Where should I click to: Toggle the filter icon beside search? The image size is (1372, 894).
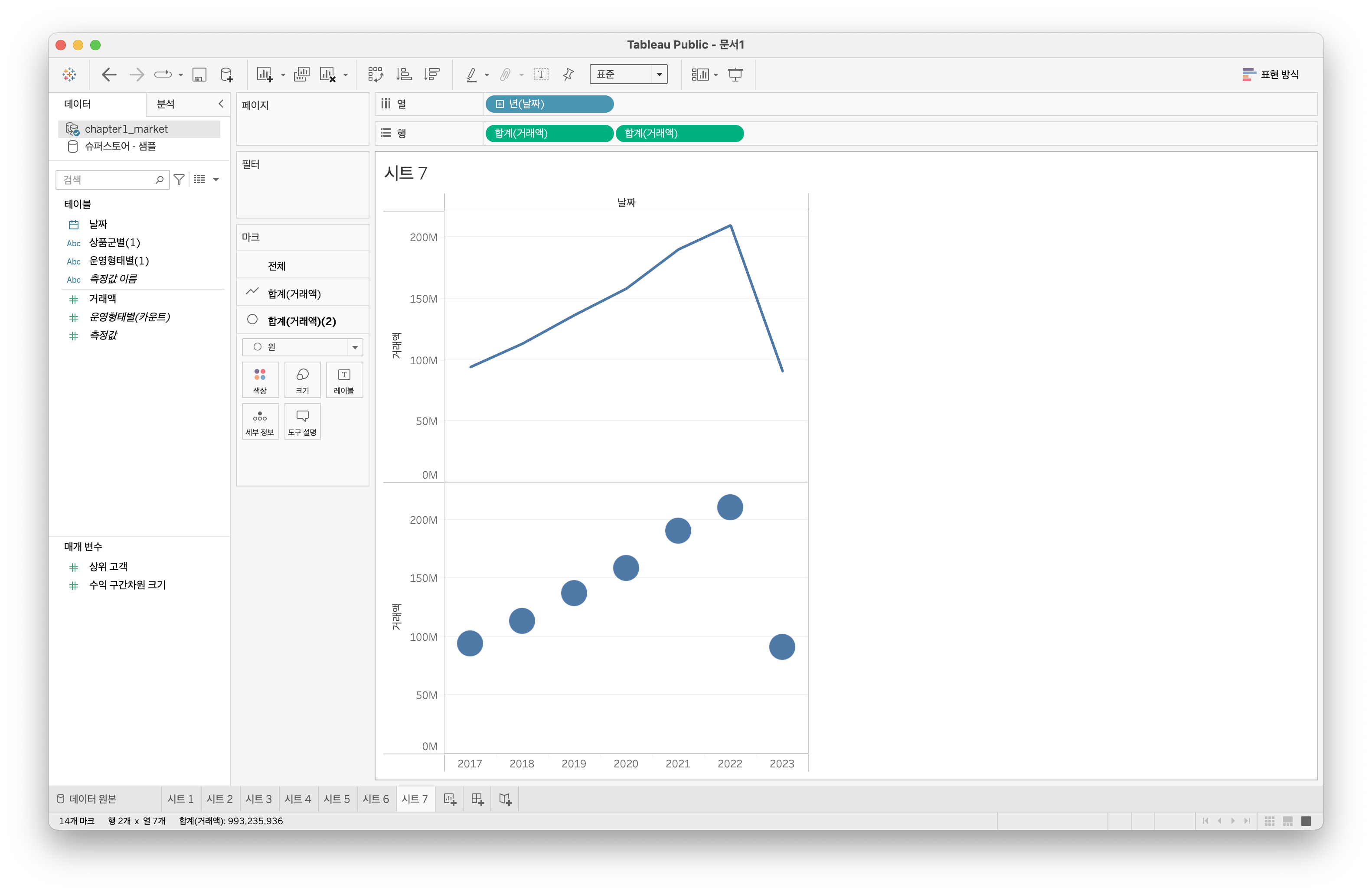point(179,180)
